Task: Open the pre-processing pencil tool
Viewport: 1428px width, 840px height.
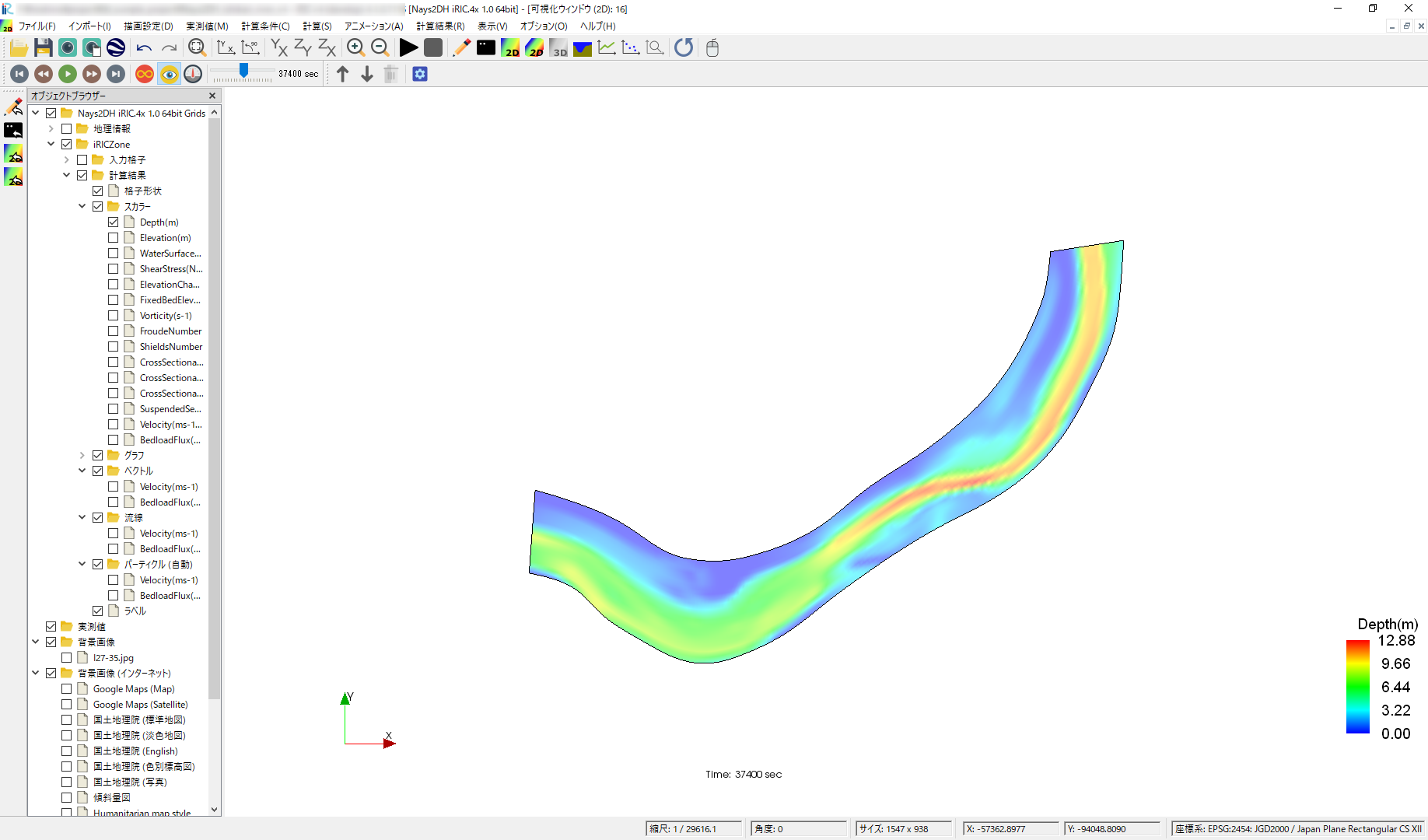Action: [461, 48]
